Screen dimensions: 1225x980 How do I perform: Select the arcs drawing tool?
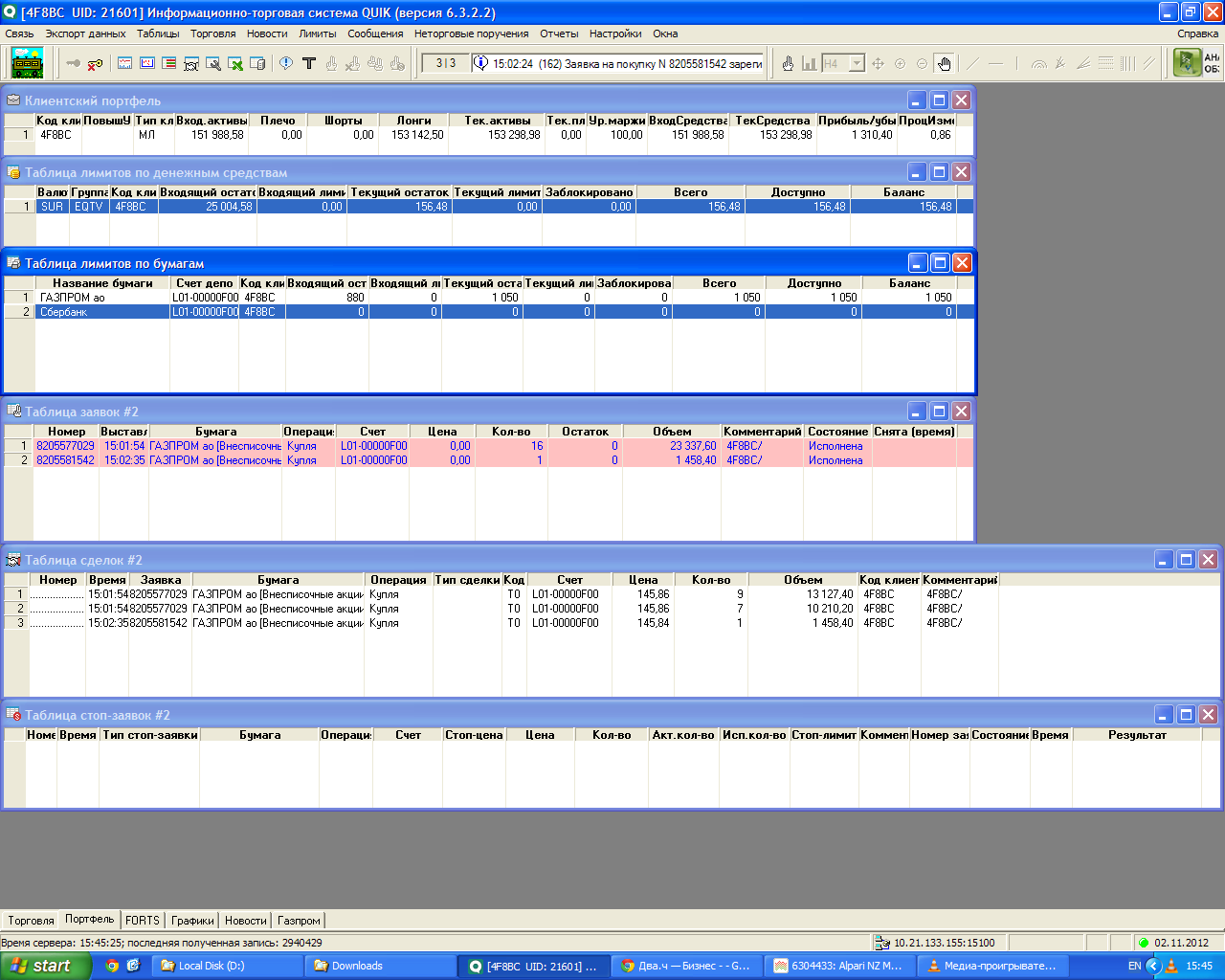1038,63
